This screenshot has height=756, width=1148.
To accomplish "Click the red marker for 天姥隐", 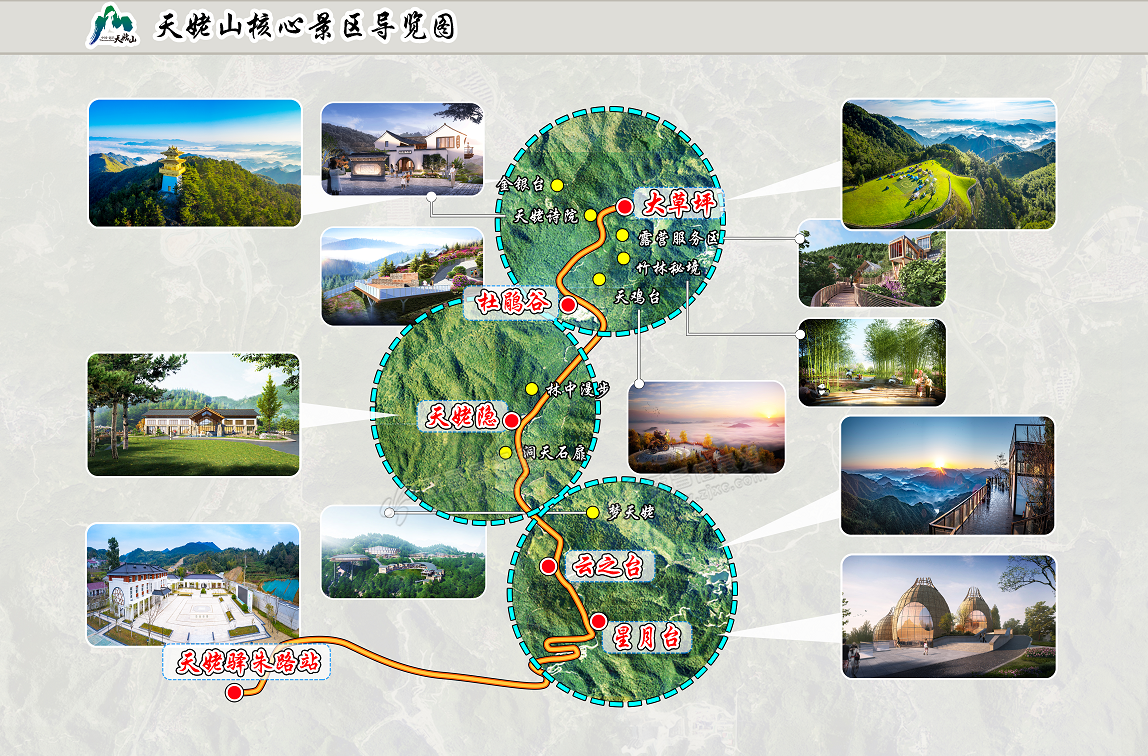I will (x=512, y=420).
